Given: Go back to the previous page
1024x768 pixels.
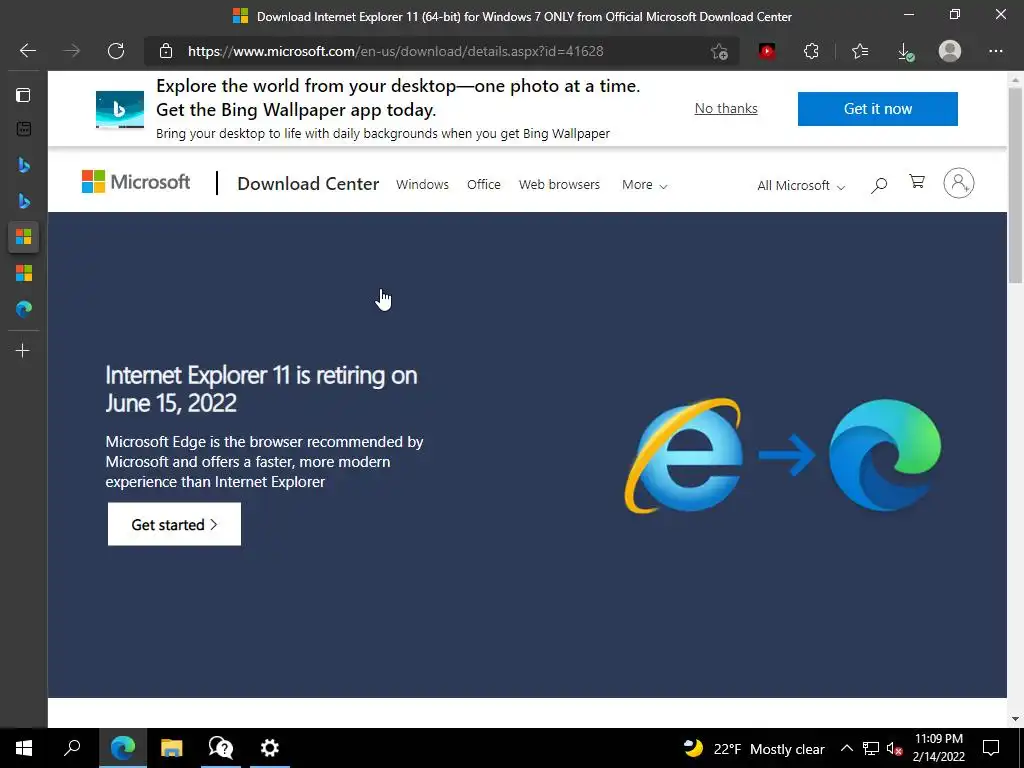Looking at the screenshot, I should pyautogui.click(x=27, y=51).
